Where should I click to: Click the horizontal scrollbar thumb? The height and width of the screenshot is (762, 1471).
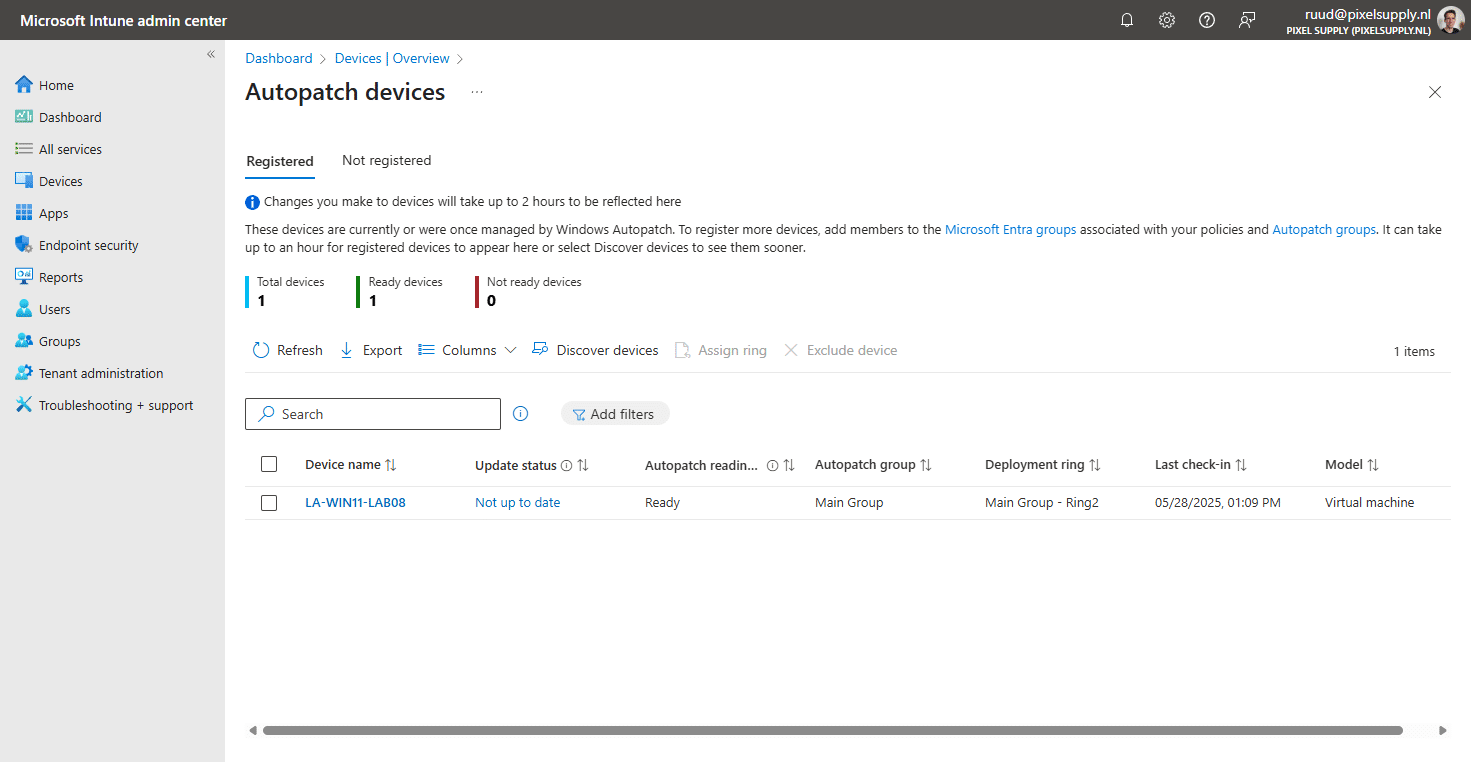pyautogui.click(x=832, y=731)
